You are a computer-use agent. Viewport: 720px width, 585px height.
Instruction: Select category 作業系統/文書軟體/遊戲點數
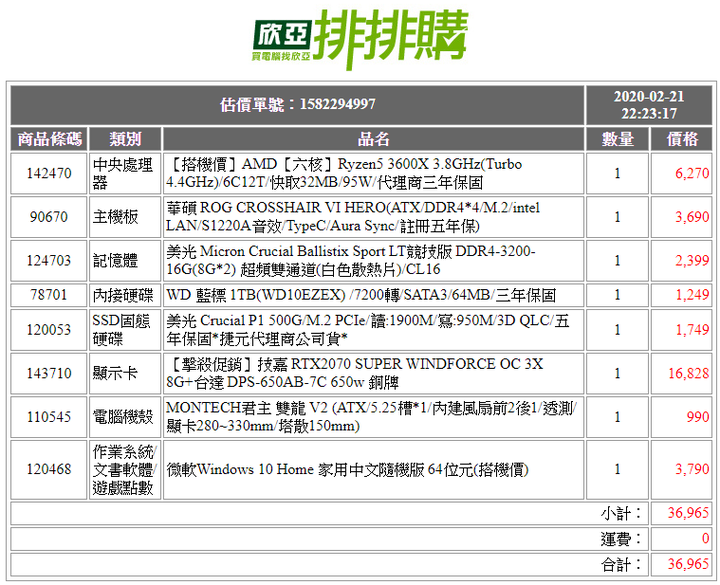[125, 469]
